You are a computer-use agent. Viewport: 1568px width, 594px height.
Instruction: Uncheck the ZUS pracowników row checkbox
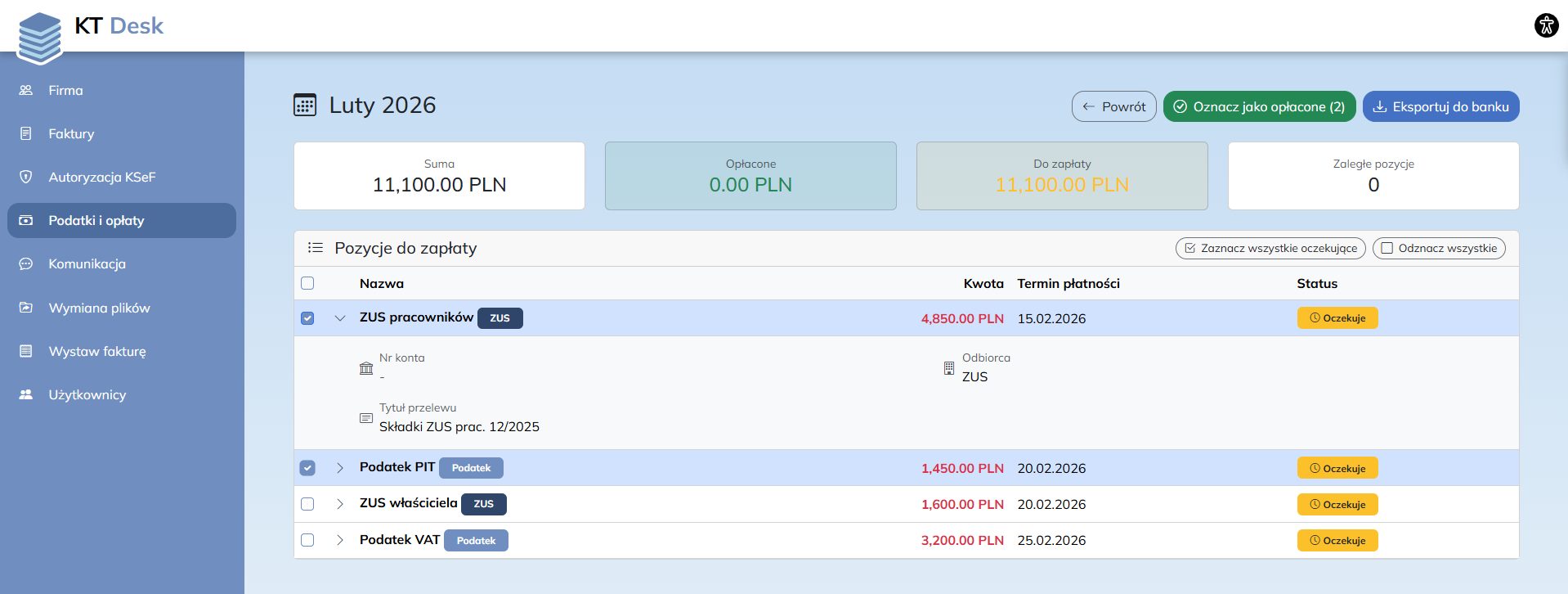[307, 318]
